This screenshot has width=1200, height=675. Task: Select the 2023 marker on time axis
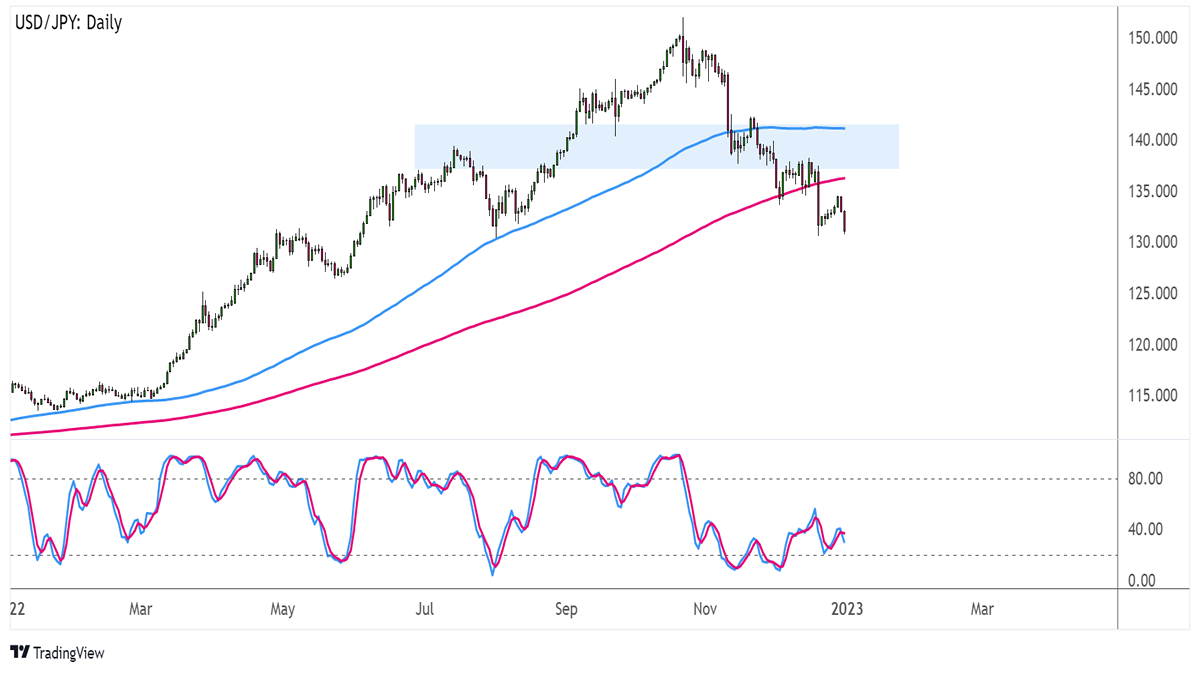tap(846, 608)
